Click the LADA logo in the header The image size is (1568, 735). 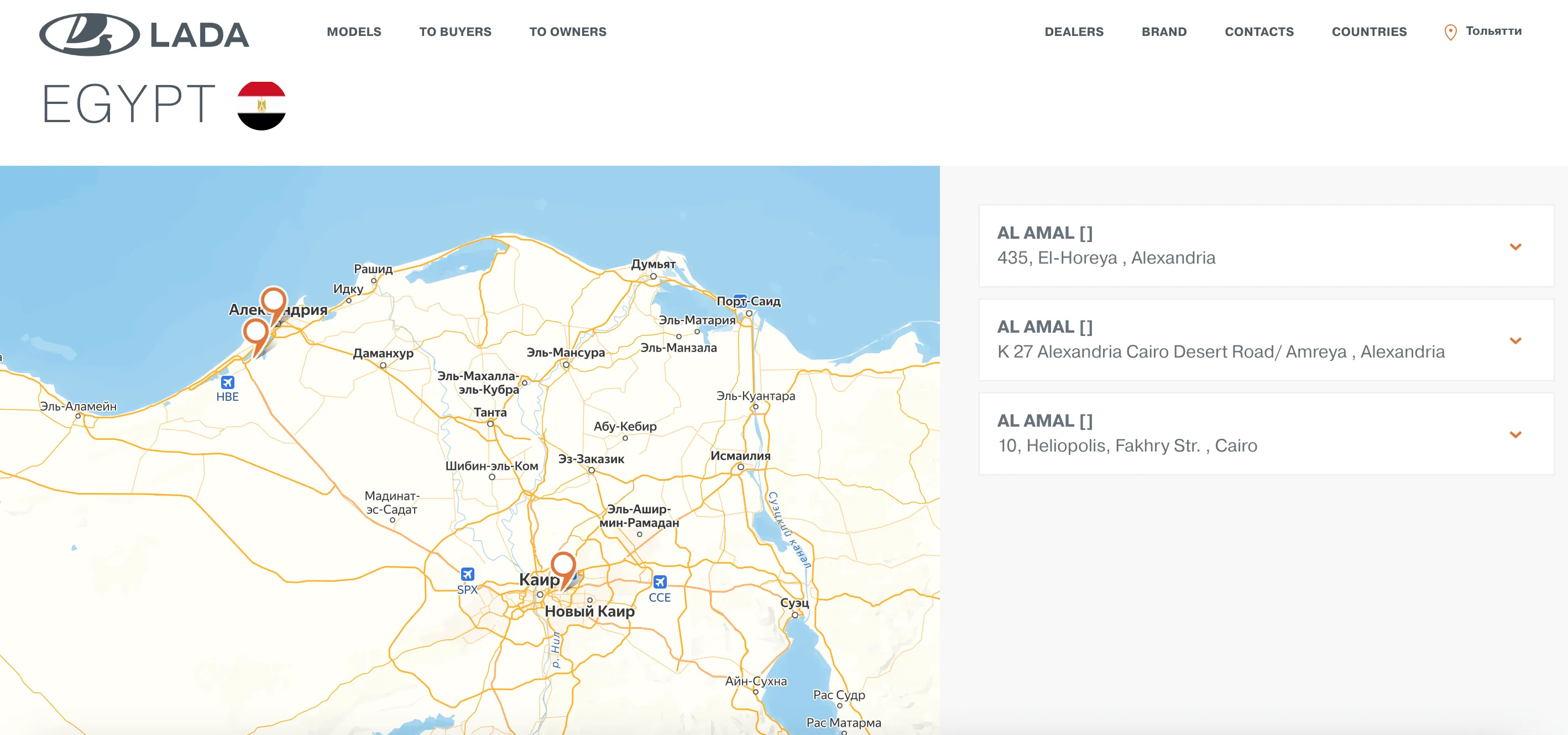click(x=144, y=34)
